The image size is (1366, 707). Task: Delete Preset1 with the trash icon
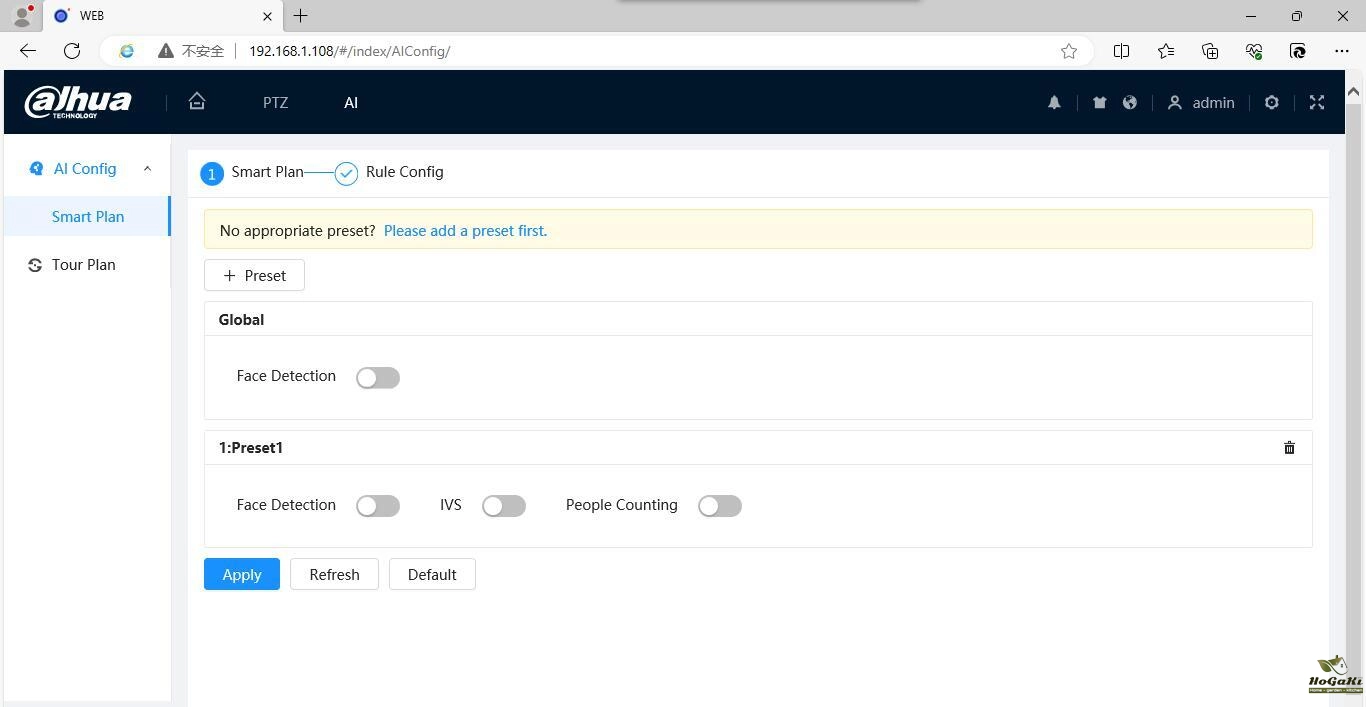click(x=1289, y=448)
